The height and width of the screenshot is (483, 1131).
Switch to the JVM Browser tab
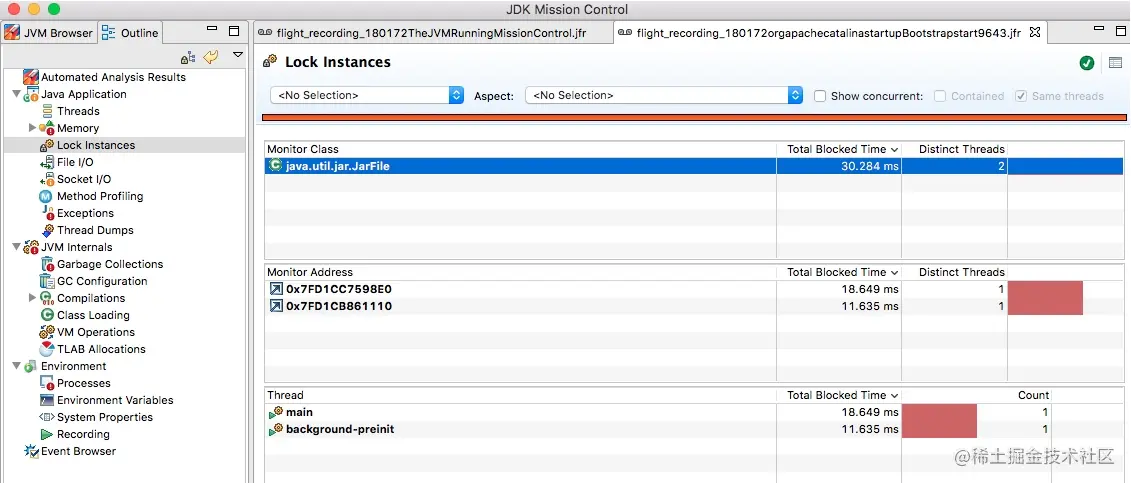coord(48,32)
